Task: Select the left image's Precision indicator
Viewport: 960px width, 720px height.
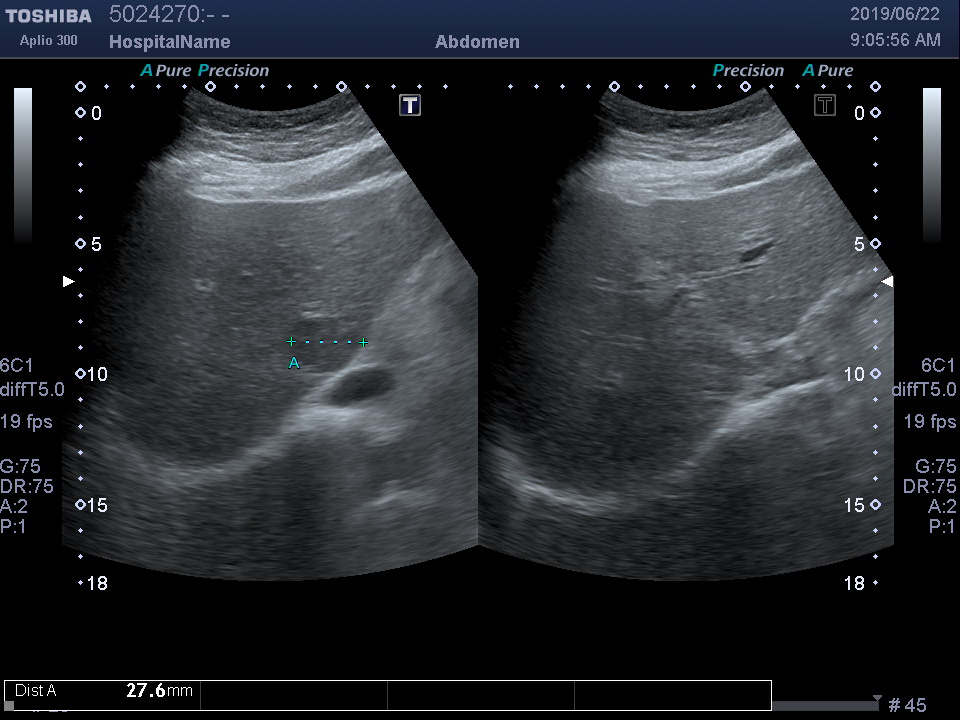Action: tap(234, 71)
